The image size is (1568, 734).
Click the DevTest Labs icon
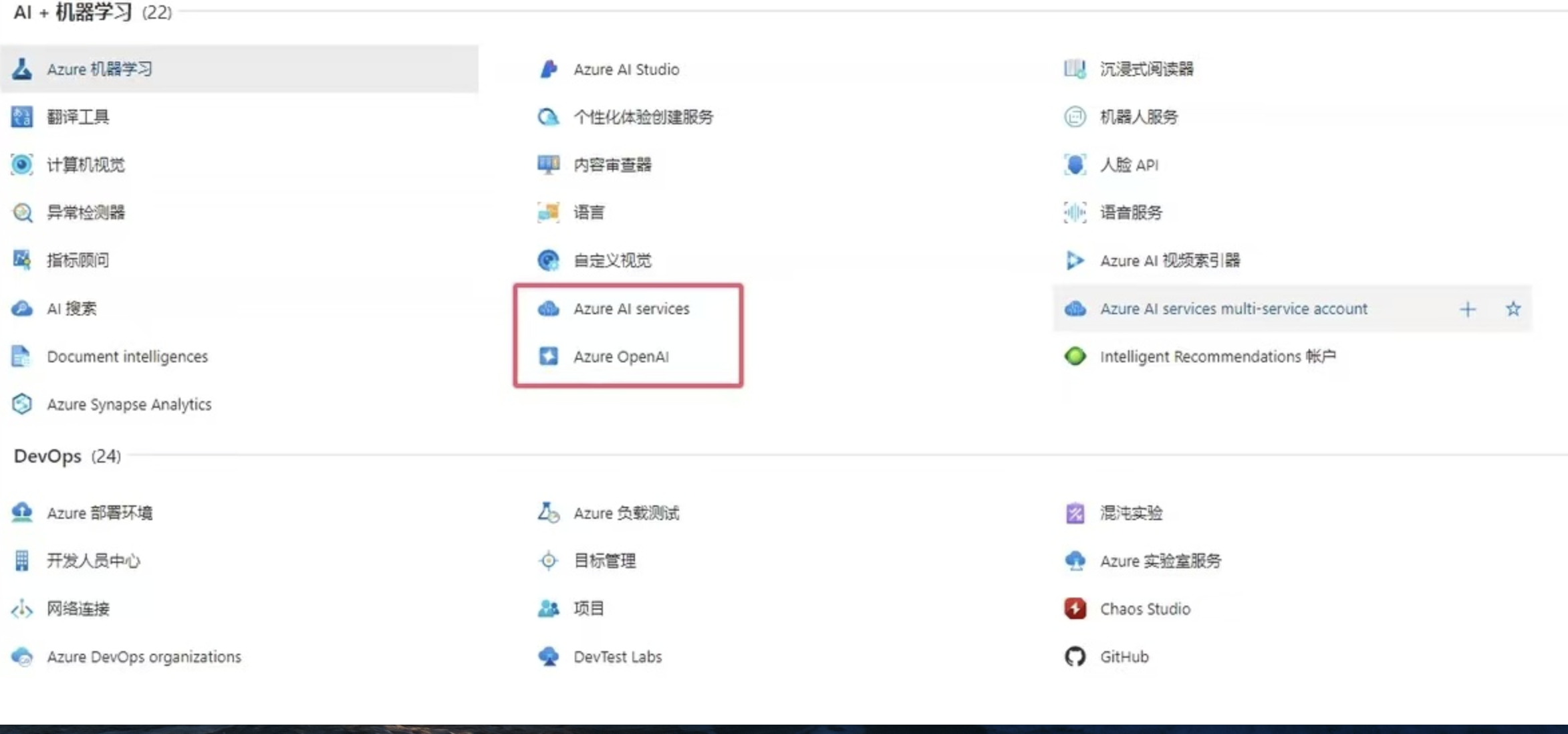coord(549,656)
